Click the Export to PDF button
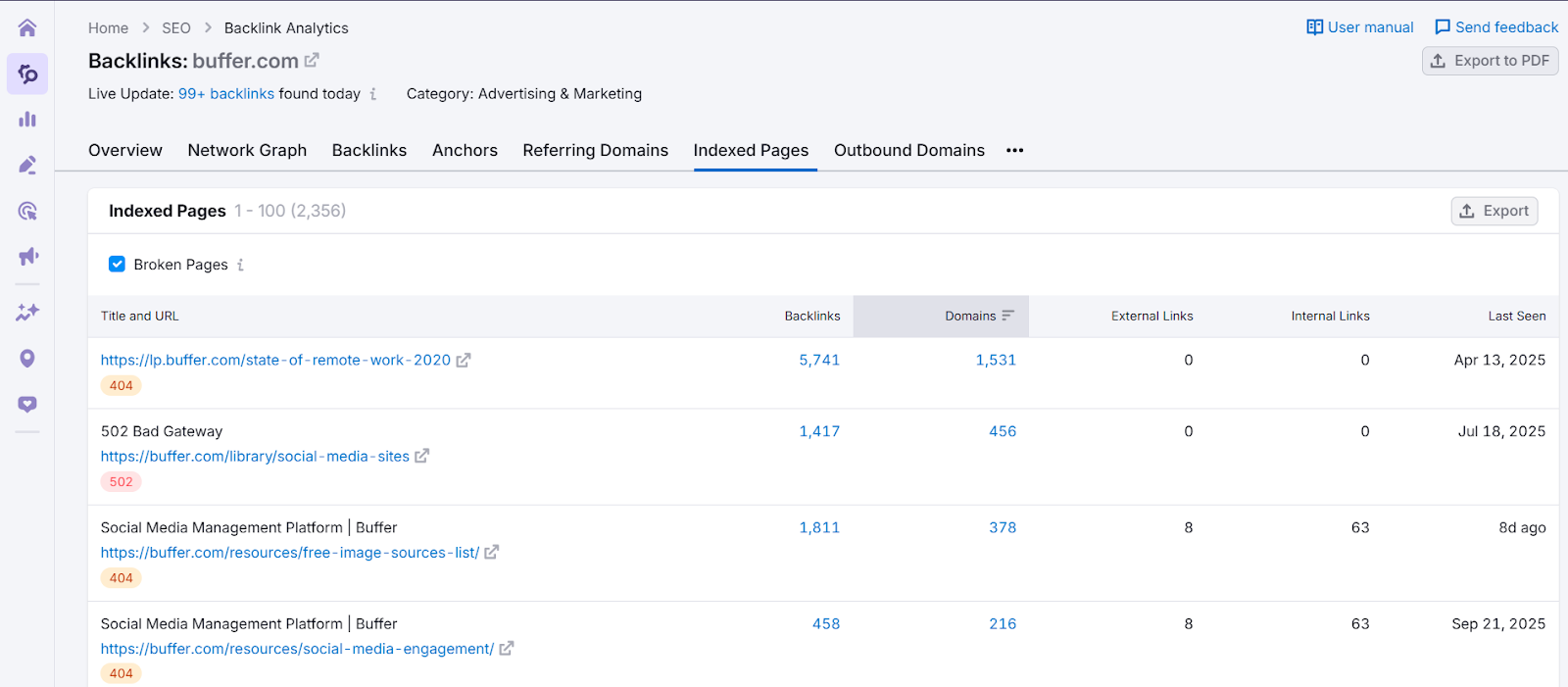The height and width of the screenshot is (687, 1568). pos(1490,61)
